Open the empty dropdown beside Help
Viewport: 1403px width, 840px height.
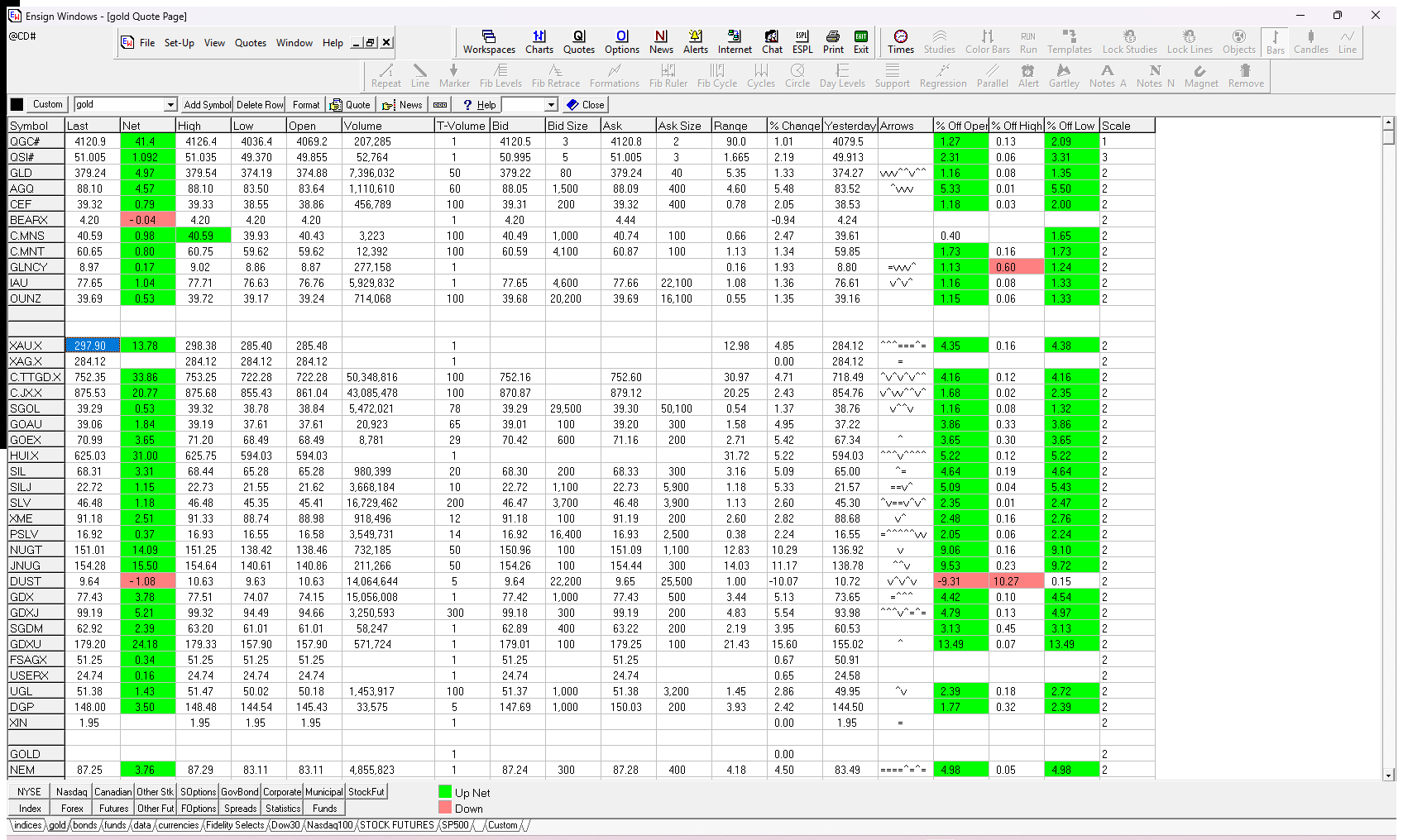point(551,105)
